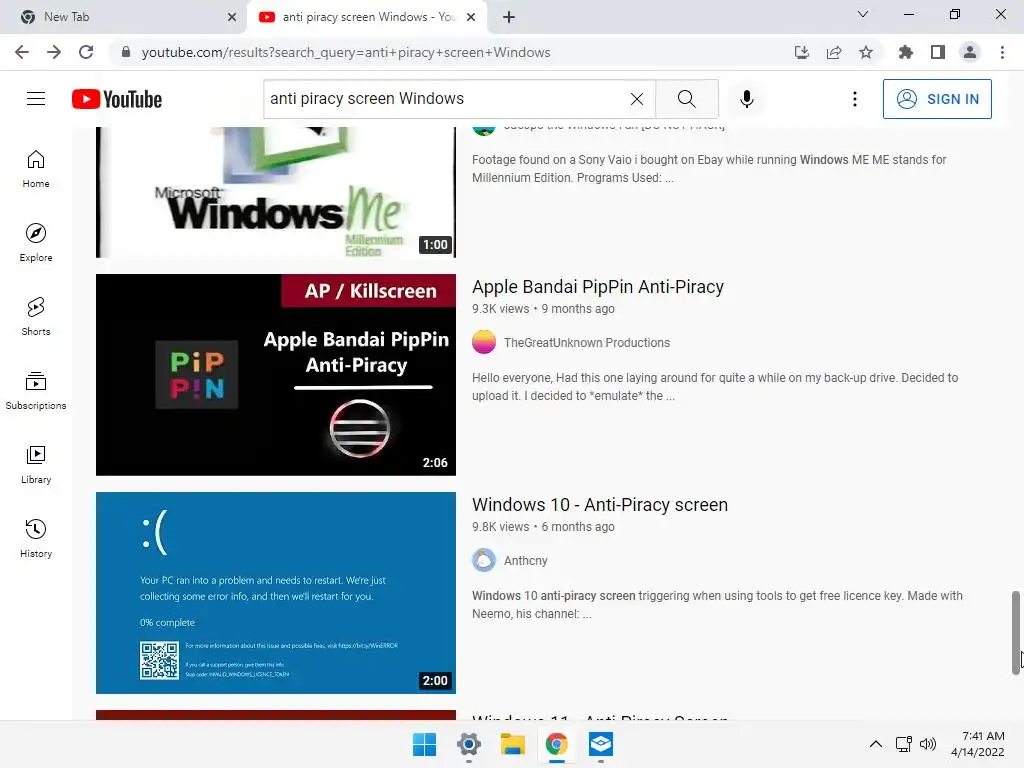
Task: Visit Anthcny channel name
Action: coord(525,561)
